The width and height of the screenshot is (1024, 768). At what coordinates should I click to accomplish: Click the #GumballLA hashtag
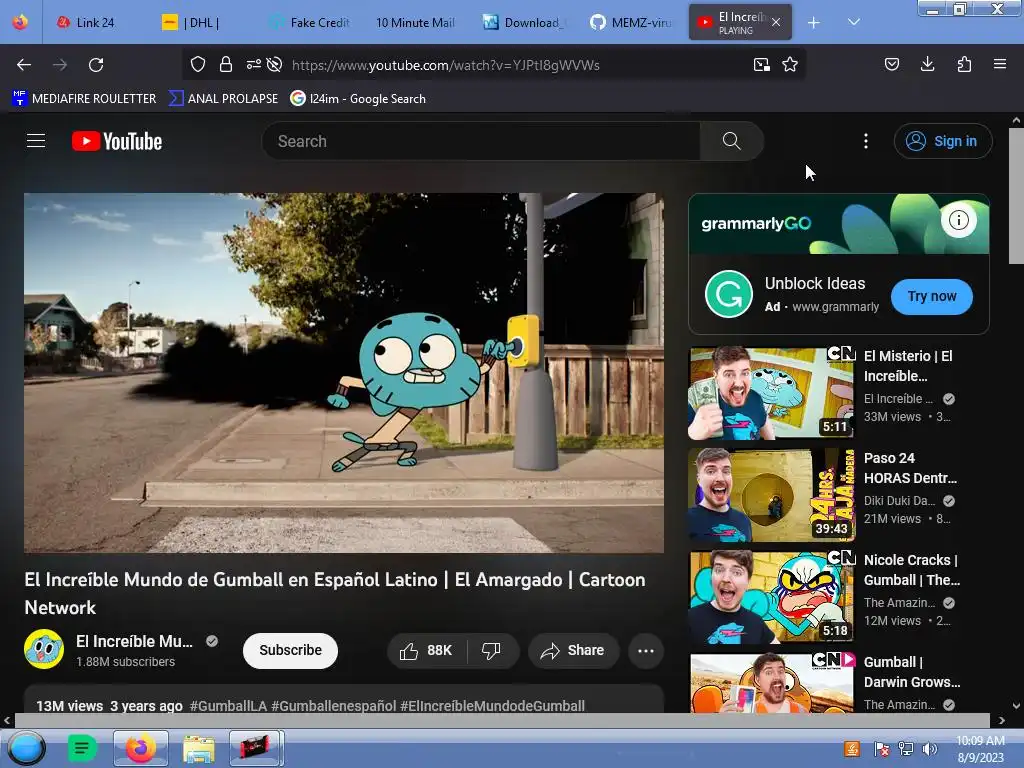228,706
